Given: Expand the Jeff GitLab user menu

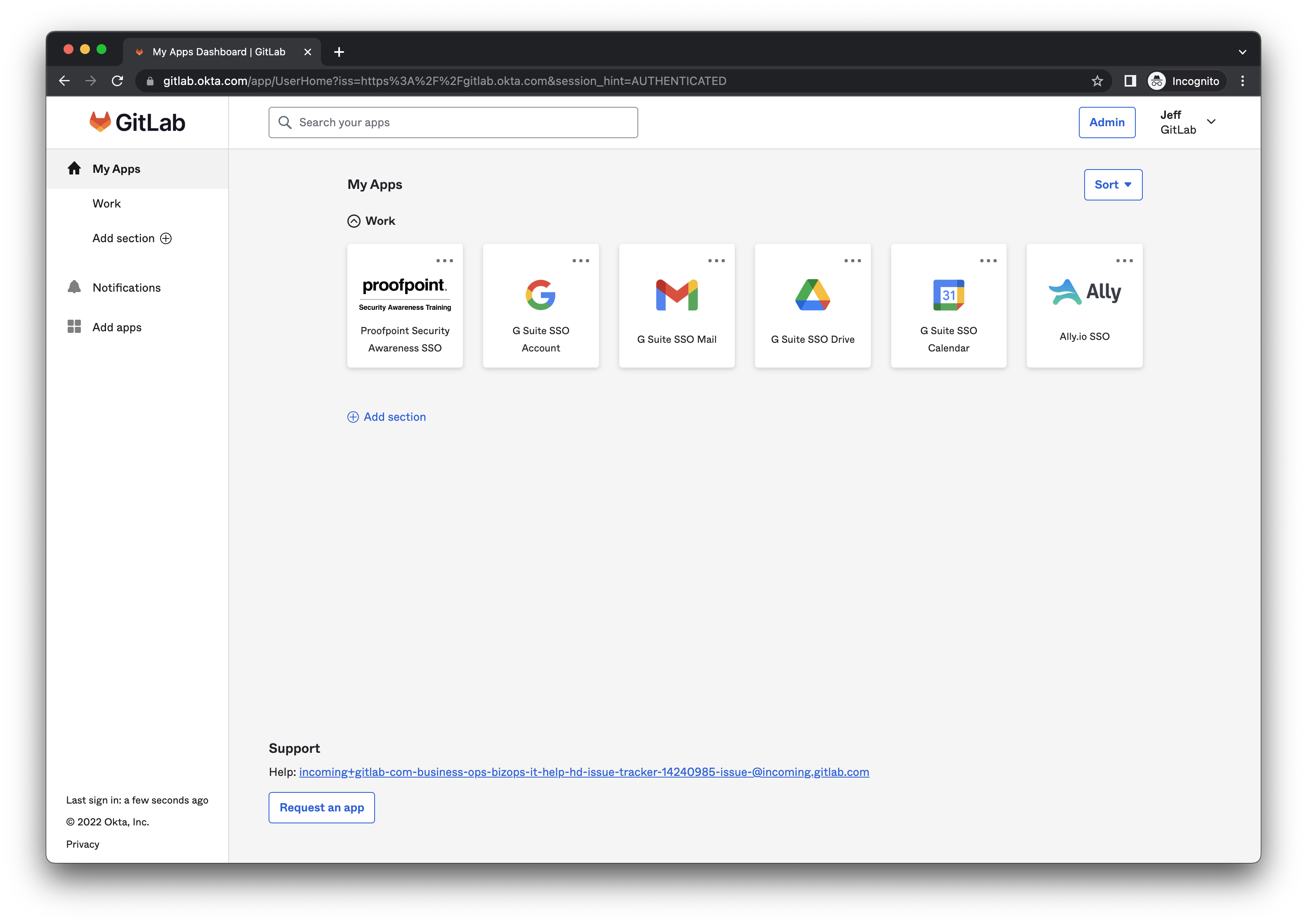Looking at the screenshot, I should pyautogui.click(x=1211, y=122).
